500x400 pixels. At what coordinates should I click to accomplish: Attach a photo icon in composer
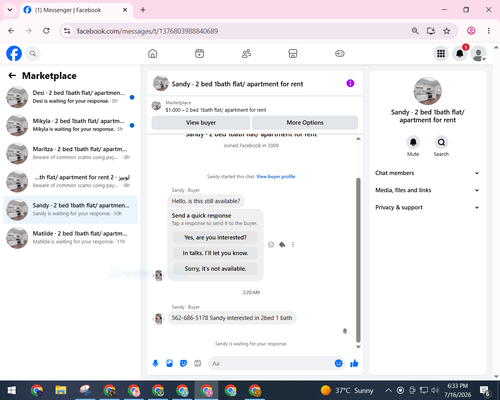169,363
